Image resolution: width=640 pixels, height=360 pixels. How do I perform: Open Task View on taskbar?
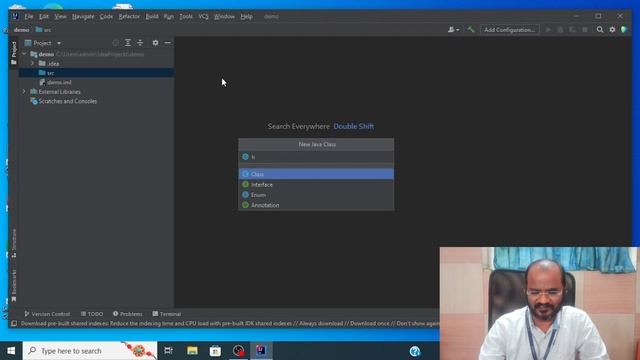[168, 351]
